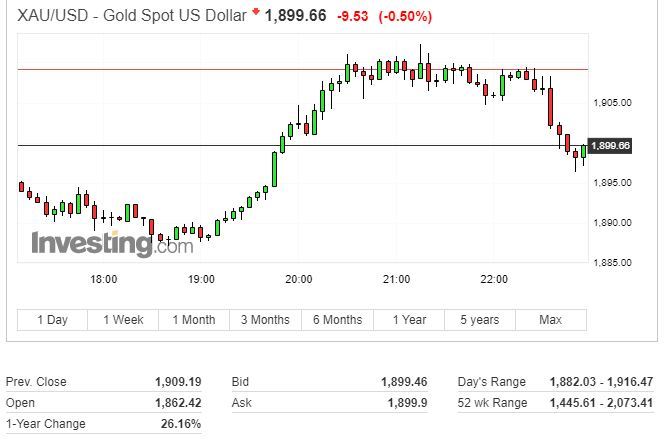Show the 3 Months chart range
This screenshot has height=441, width=665.
click(265, 320)
